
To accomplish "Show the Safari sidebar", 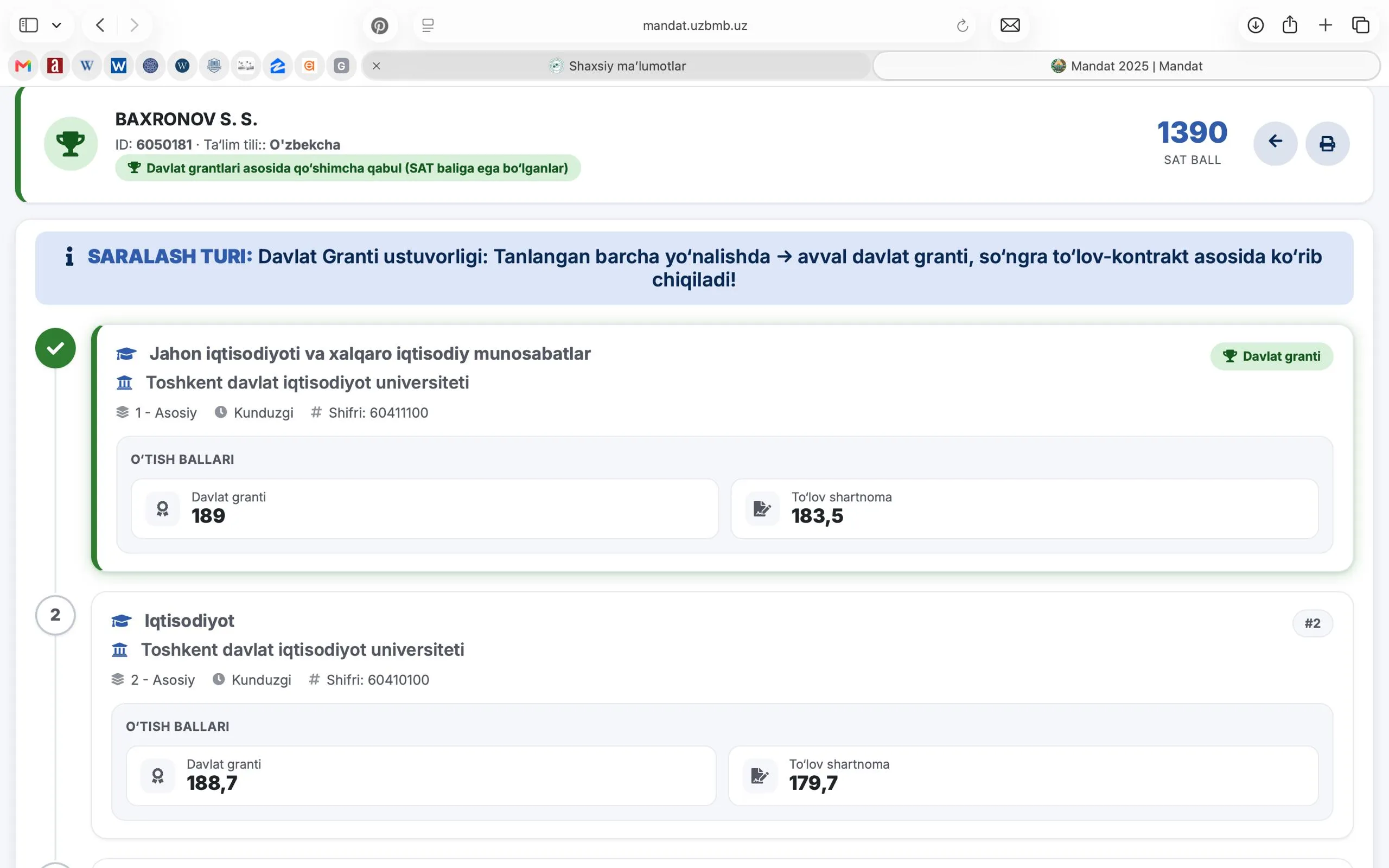I will pyautogui.click(x=28, y=25).
